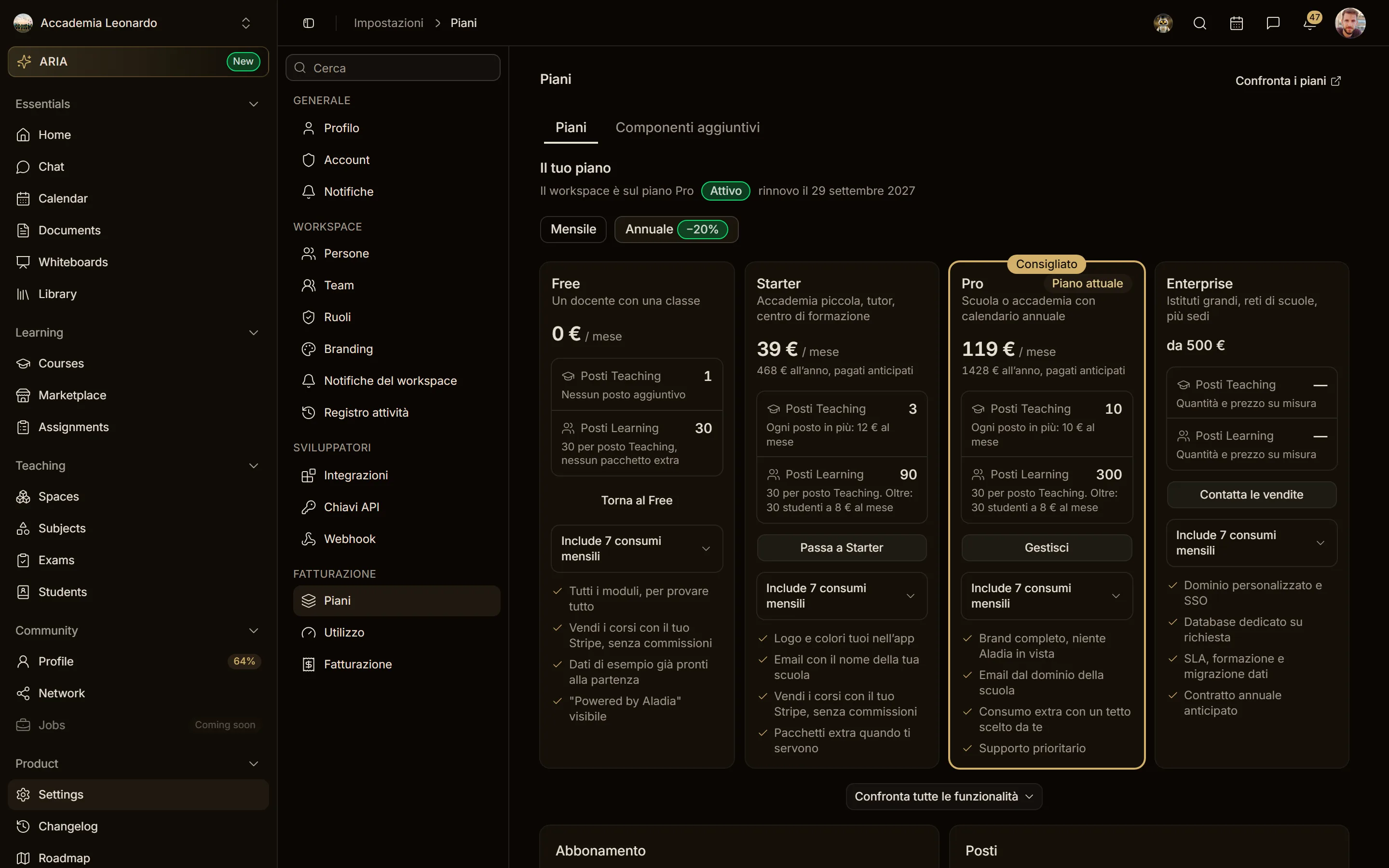This screenshot has width=1389, height=868.
Task: Click Impostazioni in breadcrumb
Action: [389, 23]
